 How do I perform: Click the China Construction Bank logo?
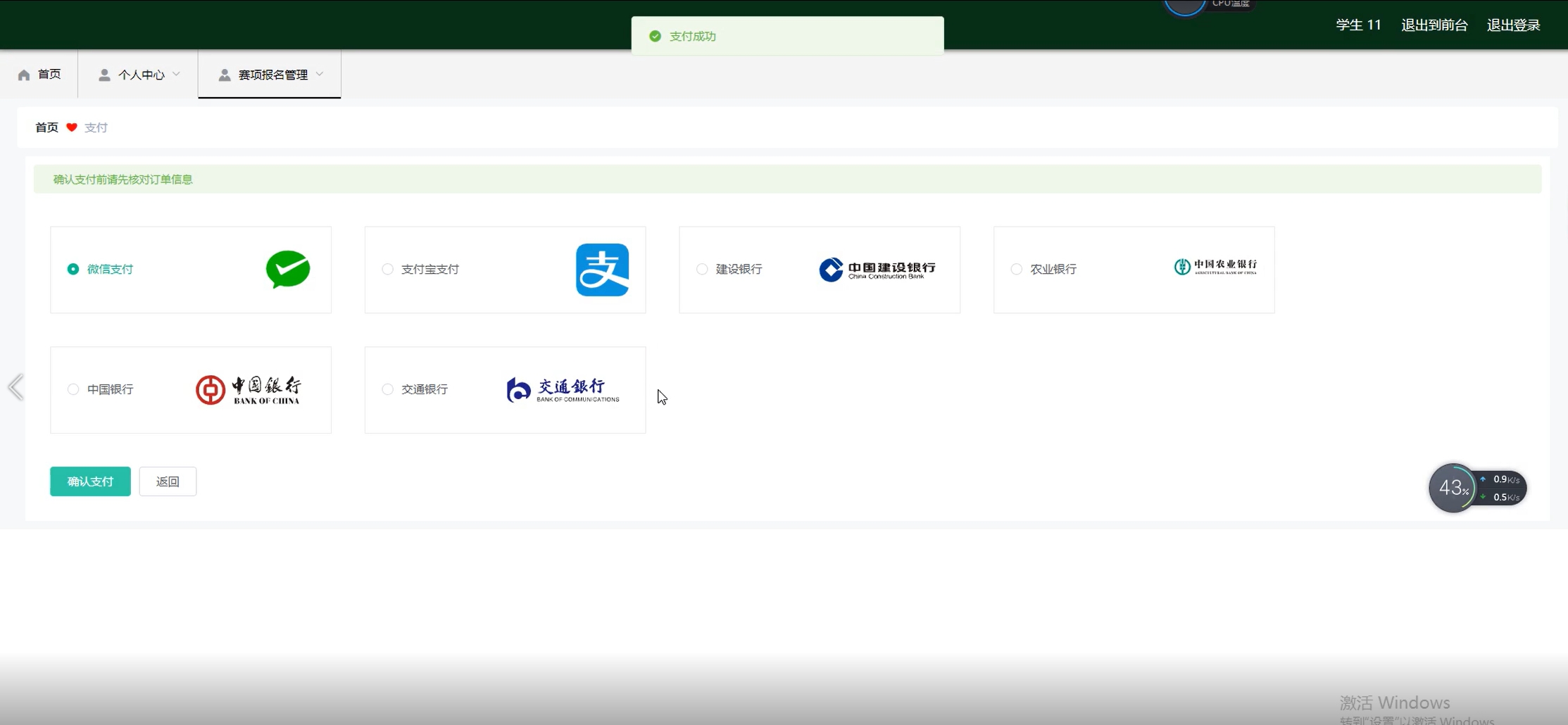point(877,269)
